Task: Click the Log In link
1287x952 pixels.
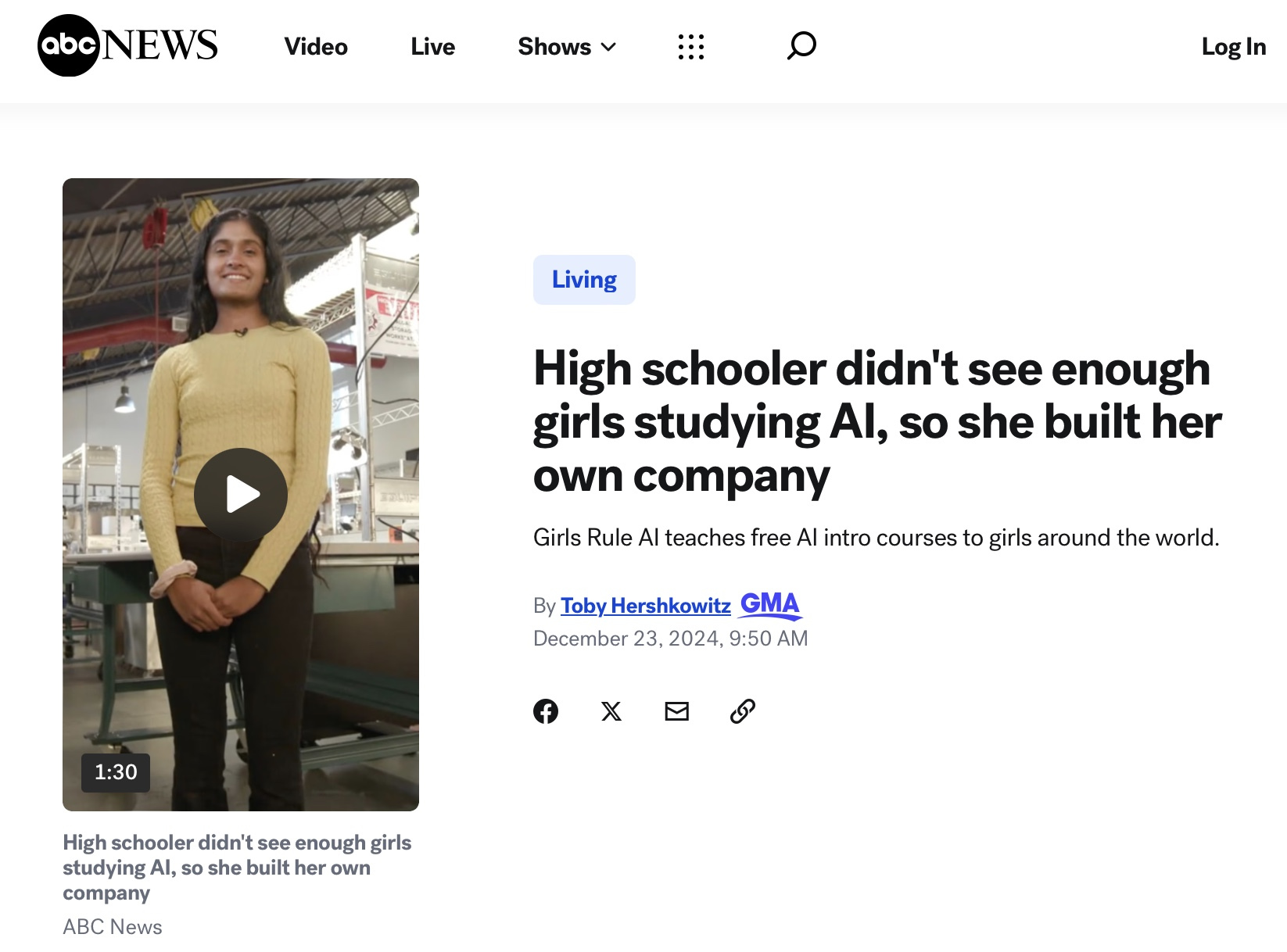Action: click(1234, 47)
